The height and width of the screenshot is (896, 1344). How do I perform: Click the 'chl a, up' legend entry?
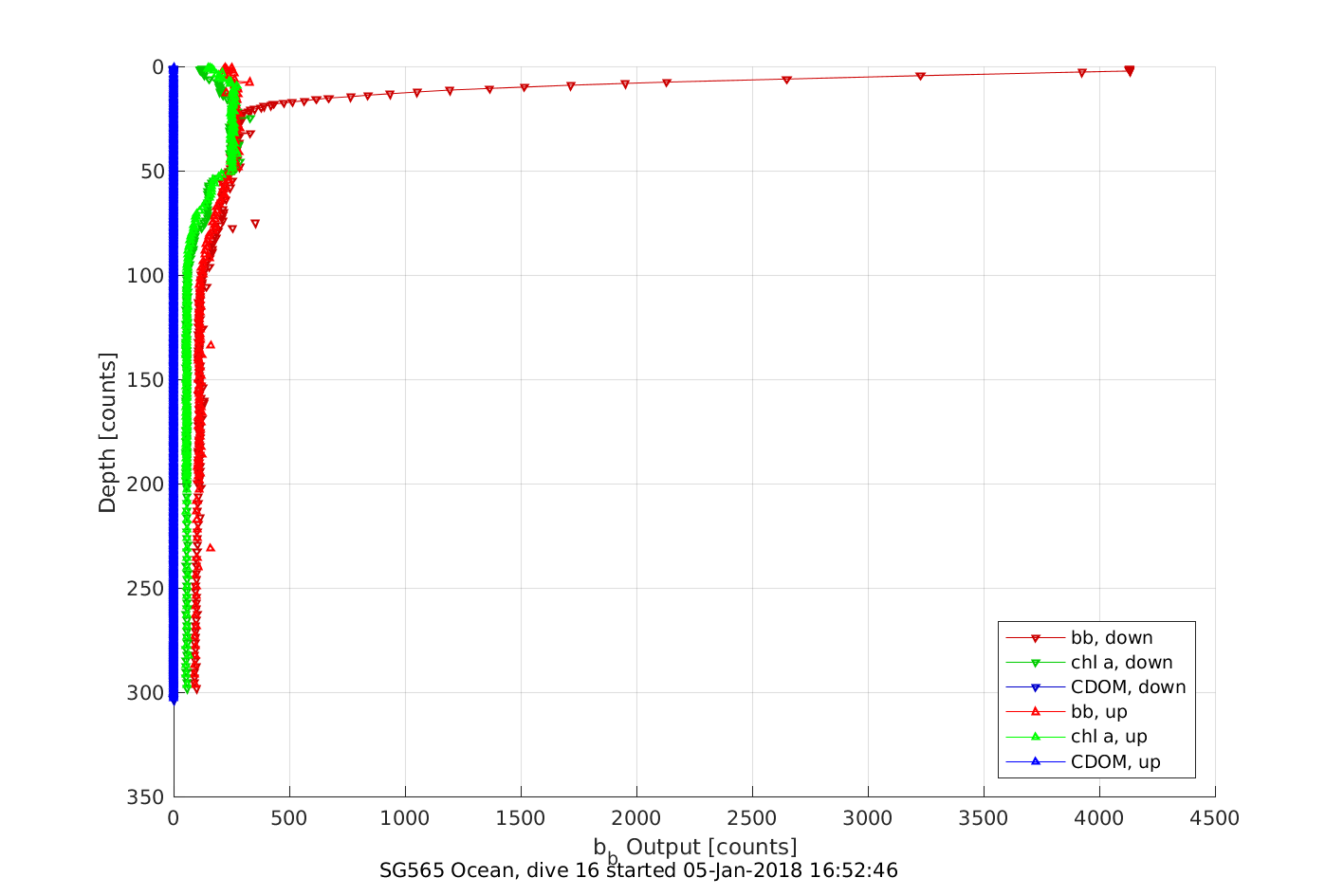tap(1077, 737)
